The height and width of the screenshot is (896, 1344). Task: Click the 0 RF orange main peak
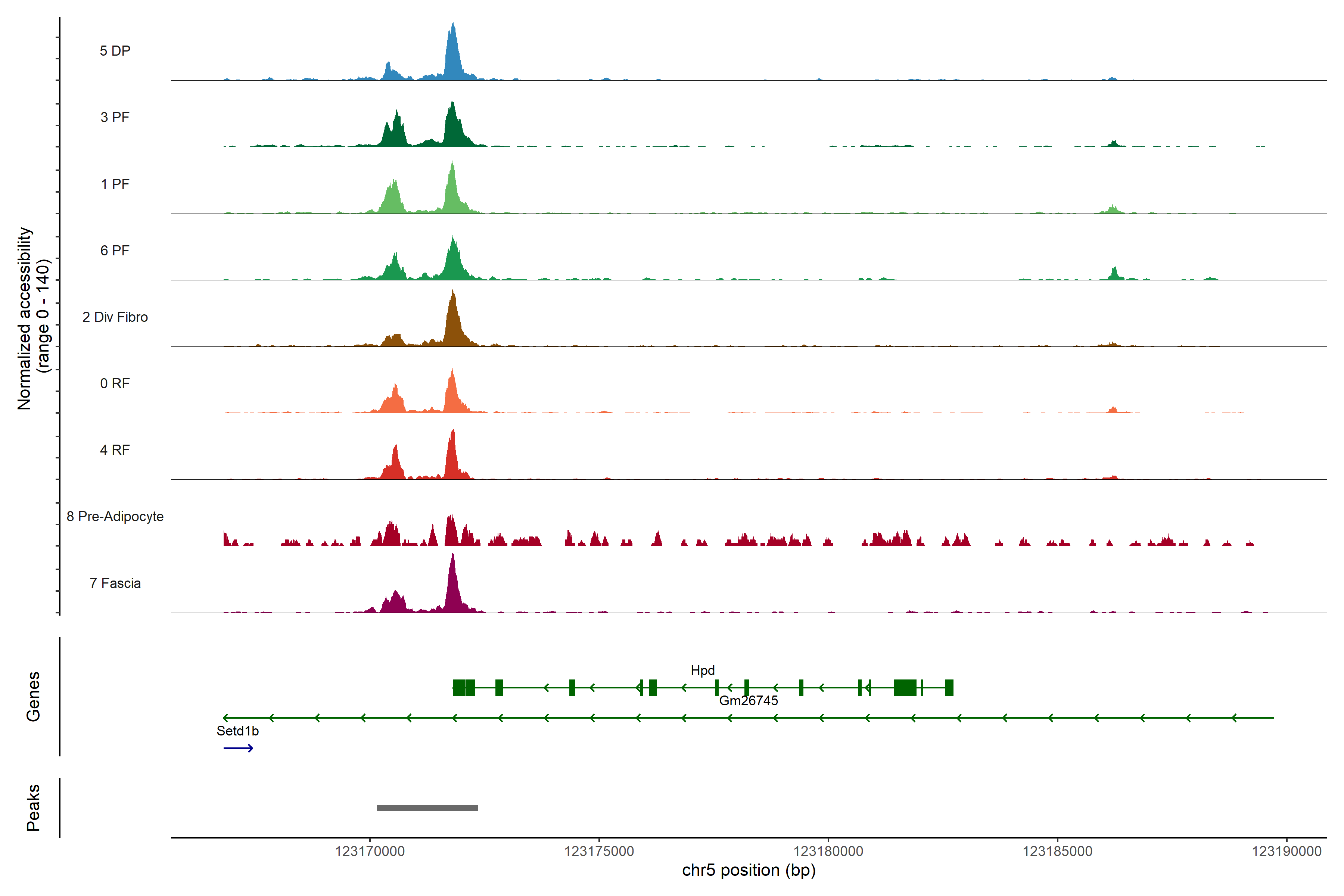point(452,394)
